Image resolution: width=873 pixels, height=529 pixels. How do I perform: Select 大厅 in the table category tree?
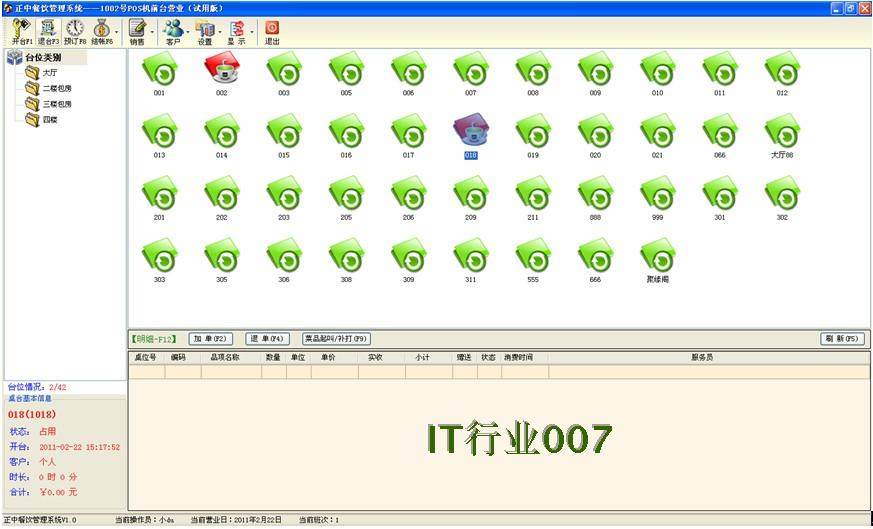click(48, 73)
